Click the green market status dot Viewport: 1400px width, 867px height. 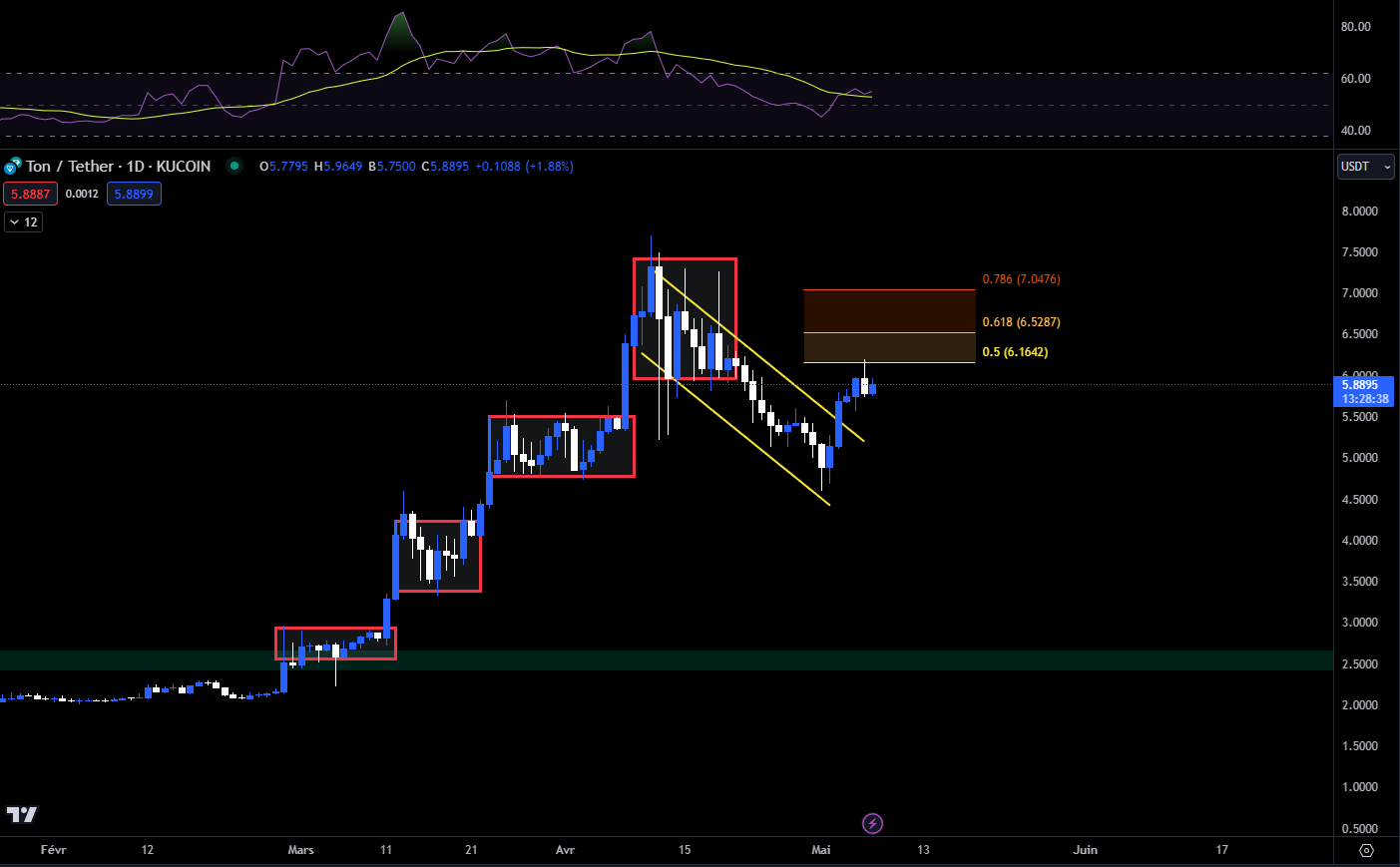(233, 166)
